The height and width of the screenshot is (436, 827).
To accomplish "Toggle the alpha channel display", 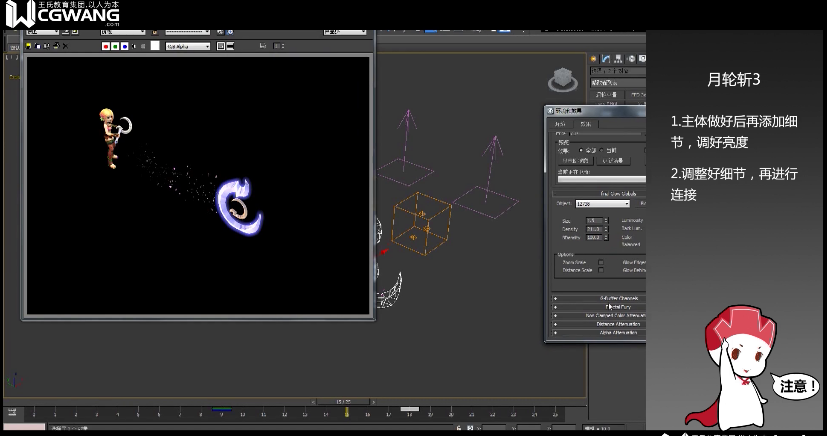I will tap(134, 46).
